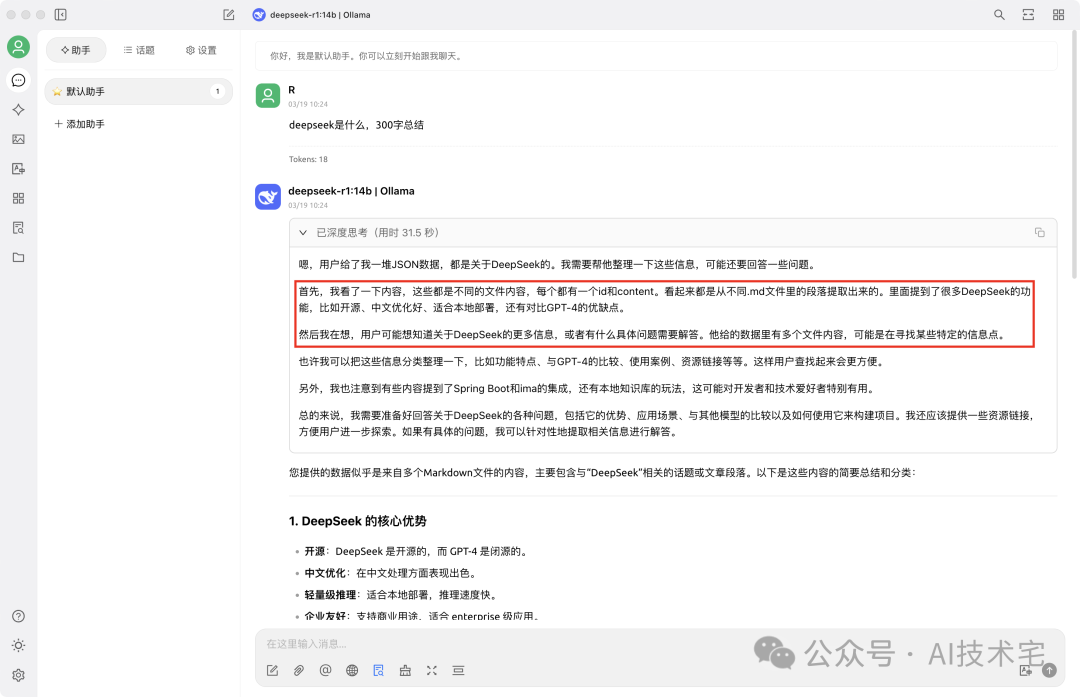Click the bullet item starting with 轻量级推理
This screenshot has width=1080, height=697.
[401, 594]
